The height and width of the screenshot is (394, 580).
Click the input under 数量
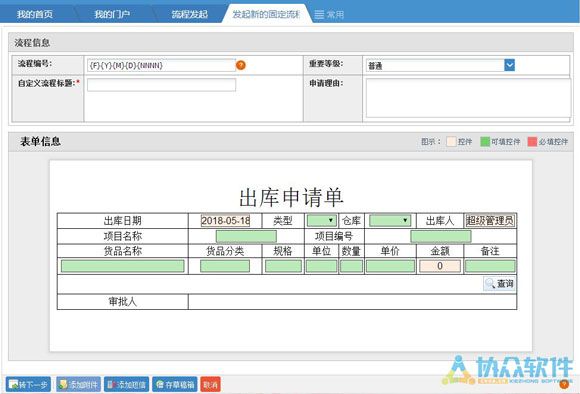coord(351,266)
